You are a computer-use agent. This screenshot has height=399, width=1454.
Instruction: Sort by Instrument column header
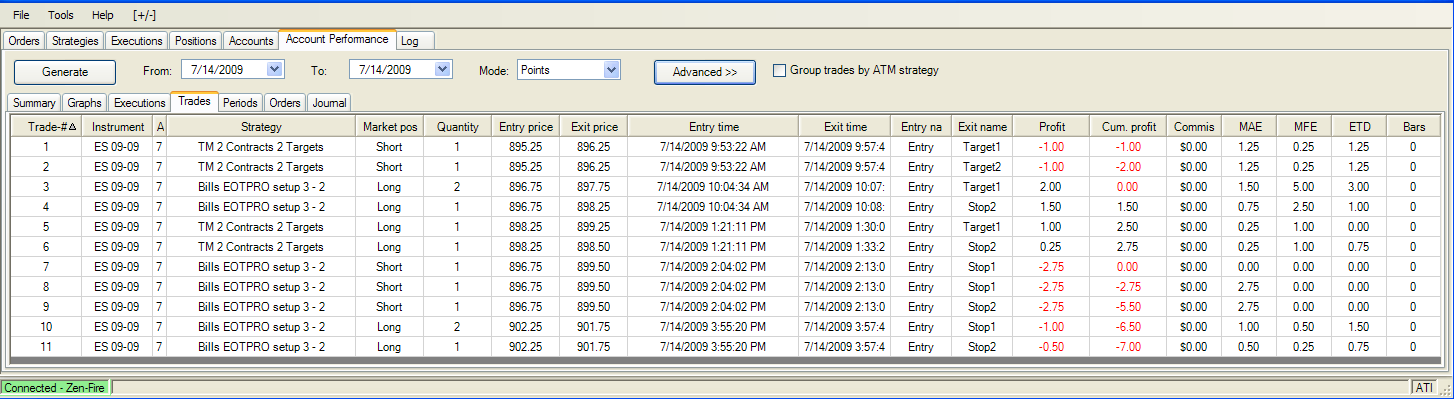point(117,127)
